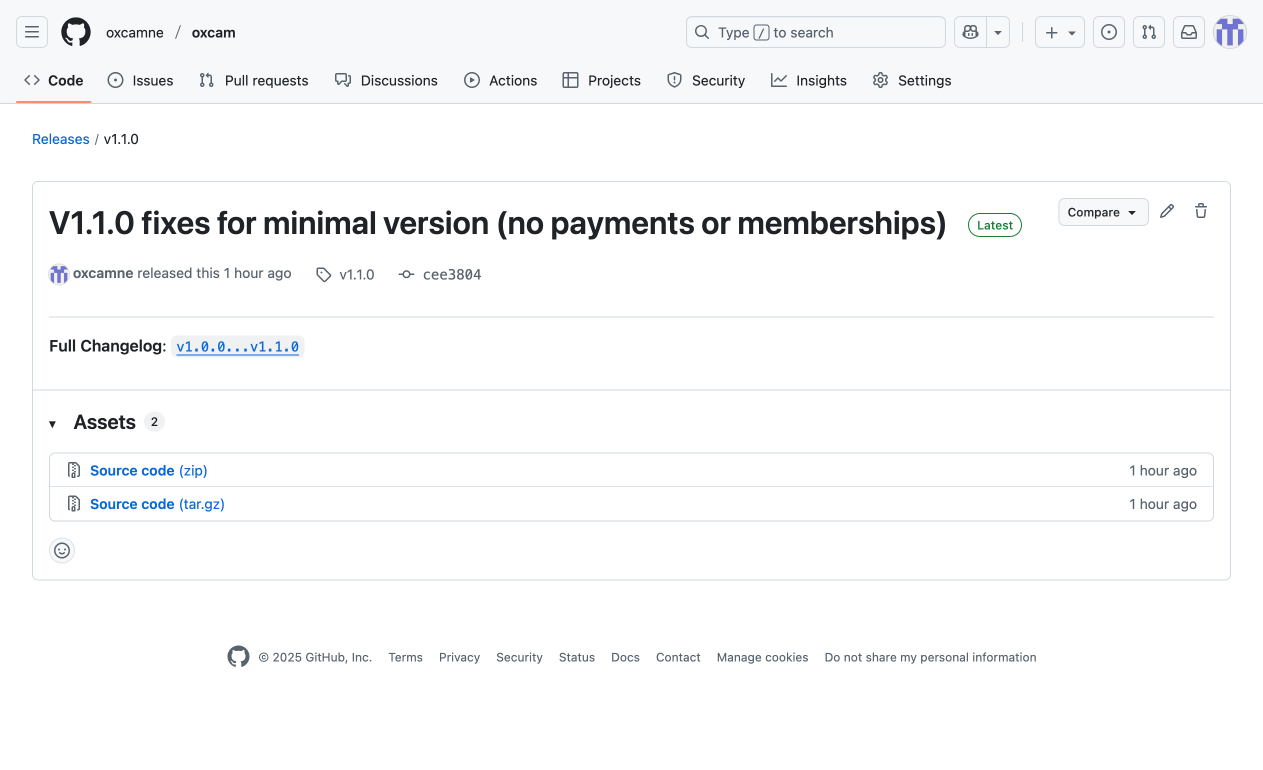Switch to the Pull requests tab
This screenshot has width=1263, height=770.
(254, 80)
